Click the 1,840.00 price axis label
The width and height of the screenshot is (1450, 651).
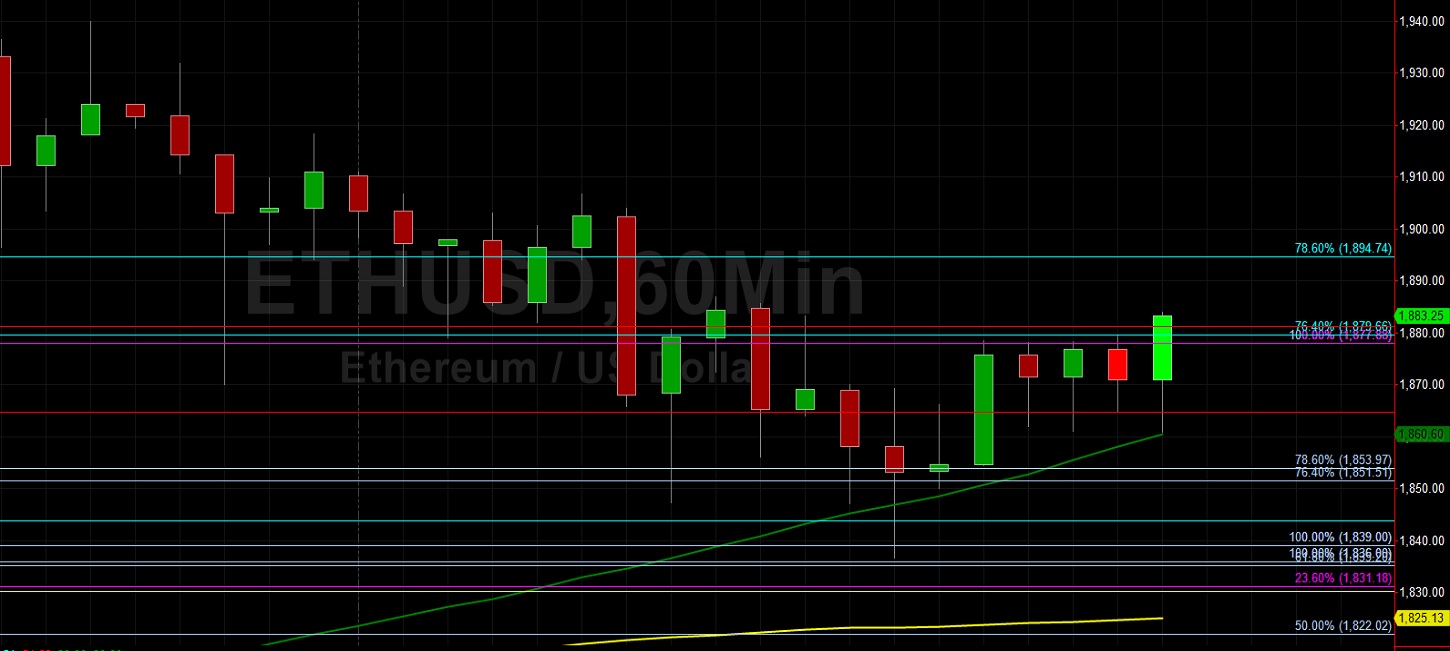[1423, 540]
